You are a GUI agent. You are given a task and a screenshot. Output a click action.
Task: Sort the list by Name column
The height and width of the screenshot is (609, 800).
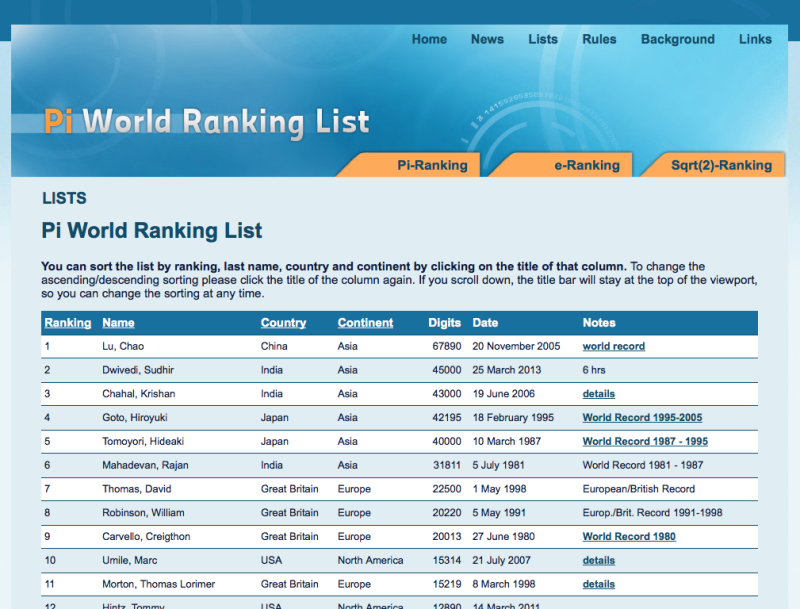pos(120,323)
